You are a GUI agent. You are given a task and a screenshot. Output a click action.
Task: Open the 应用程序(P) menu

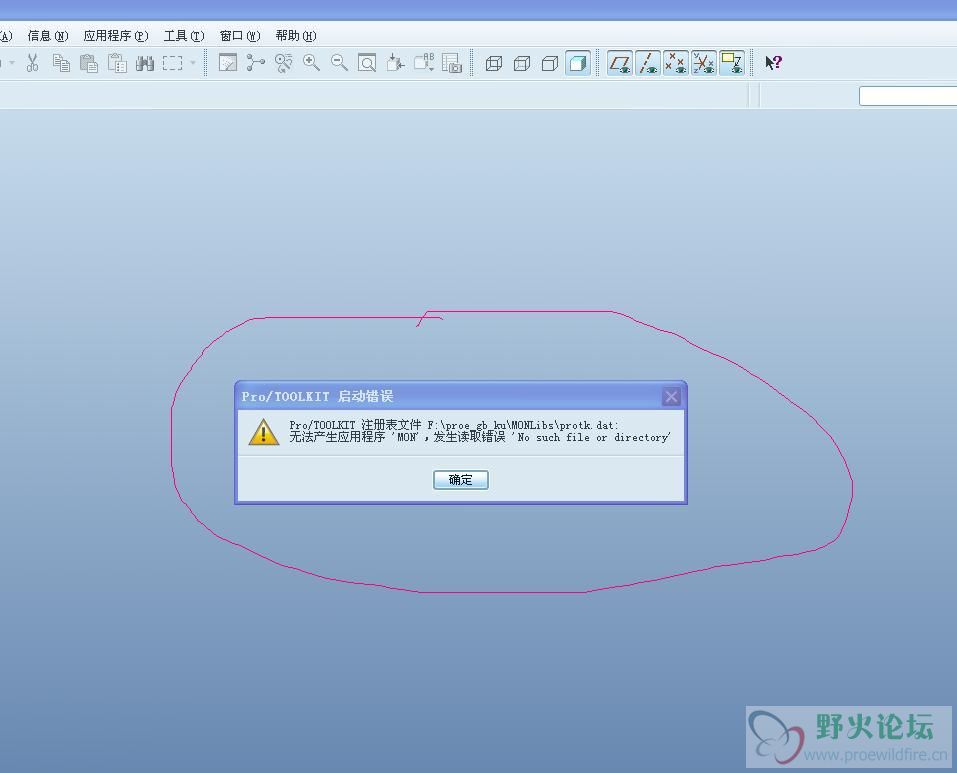[115, 36]
